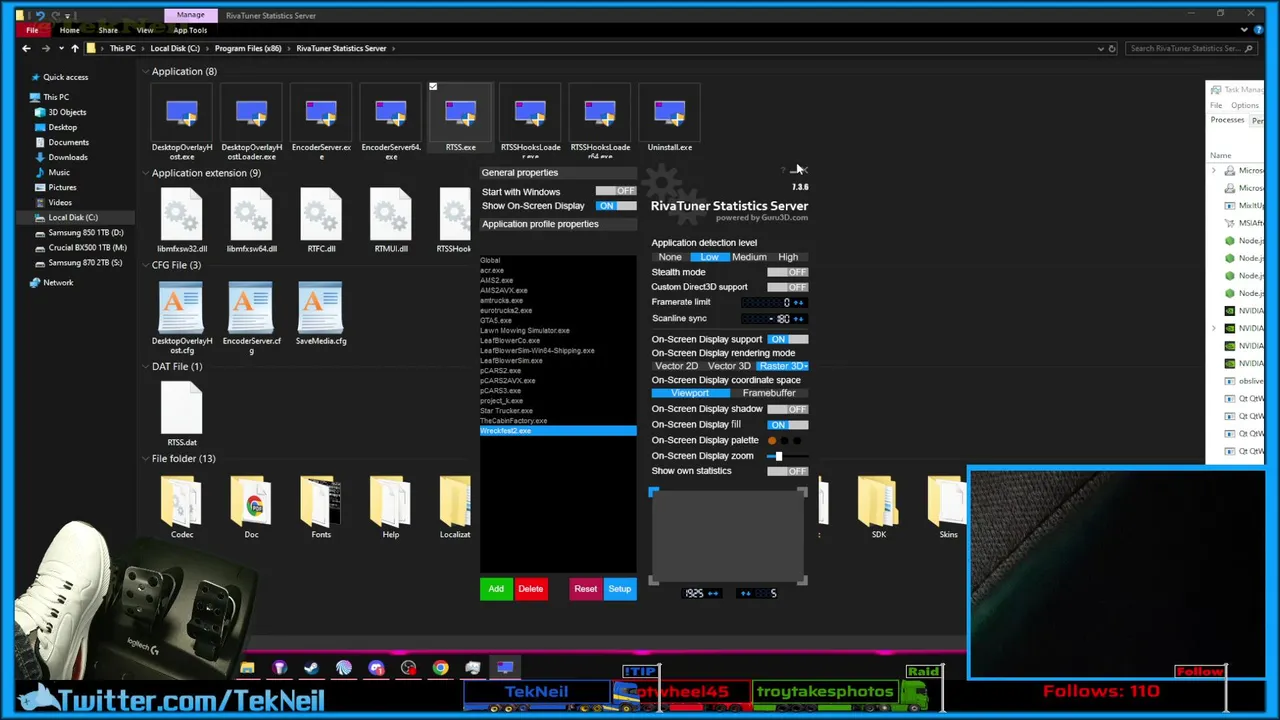
Task: Select Framebuffer coordinate space
Action: pos(769,393)
